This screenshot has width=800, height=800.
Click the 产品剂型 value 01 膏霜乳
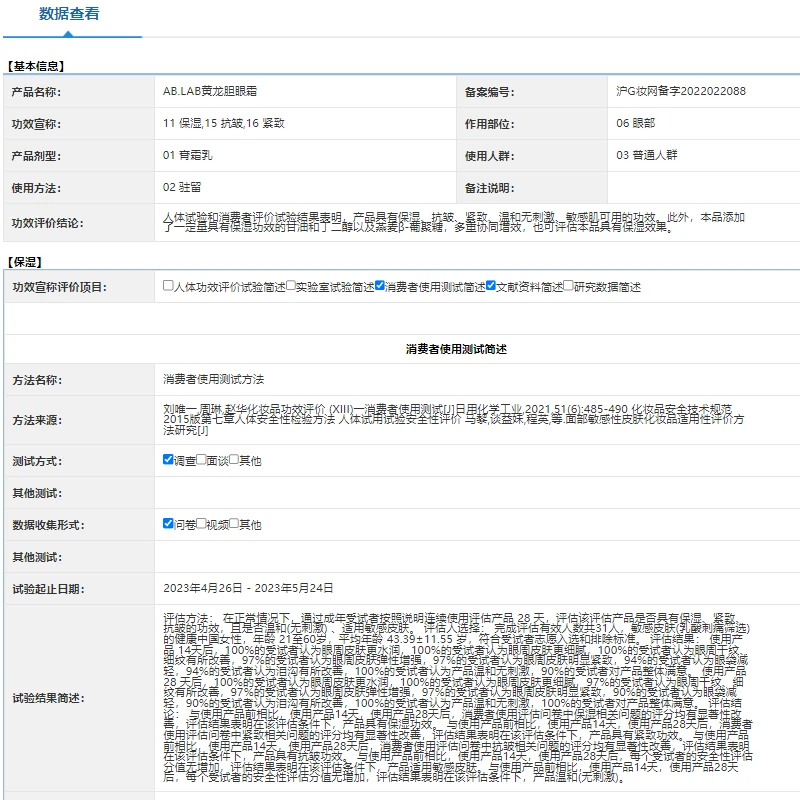[193, 156]
